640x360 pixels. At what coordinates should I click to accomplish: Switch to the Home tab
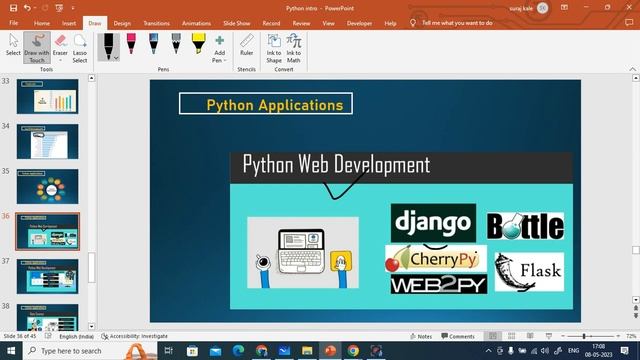pos(42,23)
